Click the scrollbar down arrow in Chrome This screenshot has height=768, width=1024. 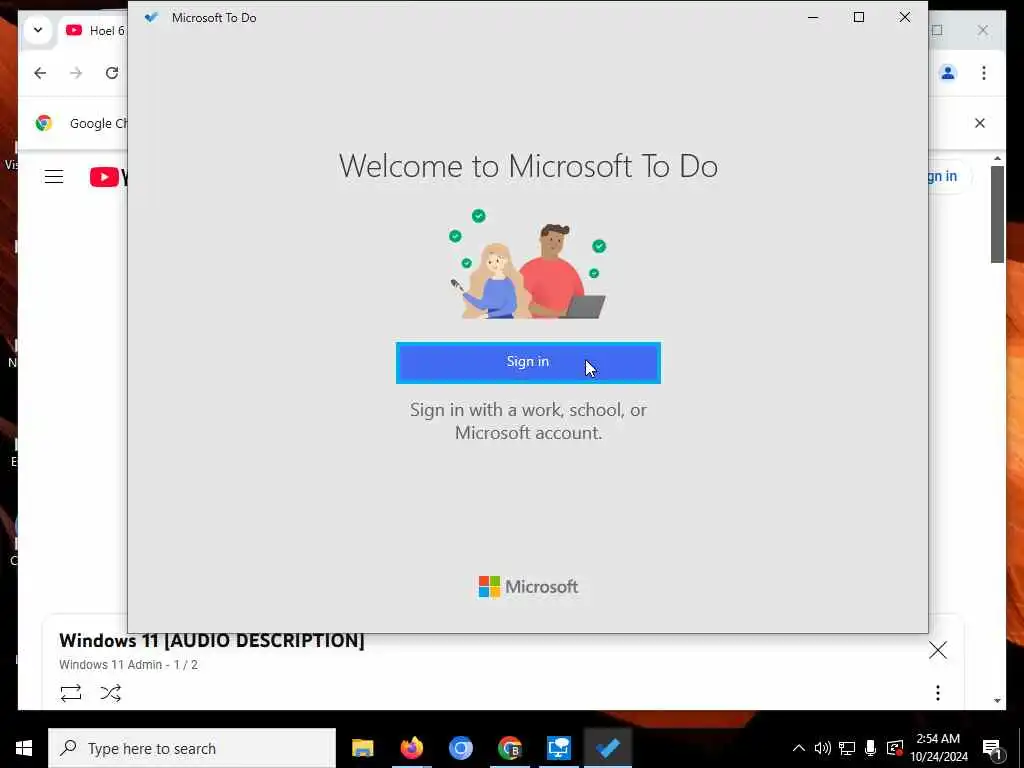click(x=997, y=701)
